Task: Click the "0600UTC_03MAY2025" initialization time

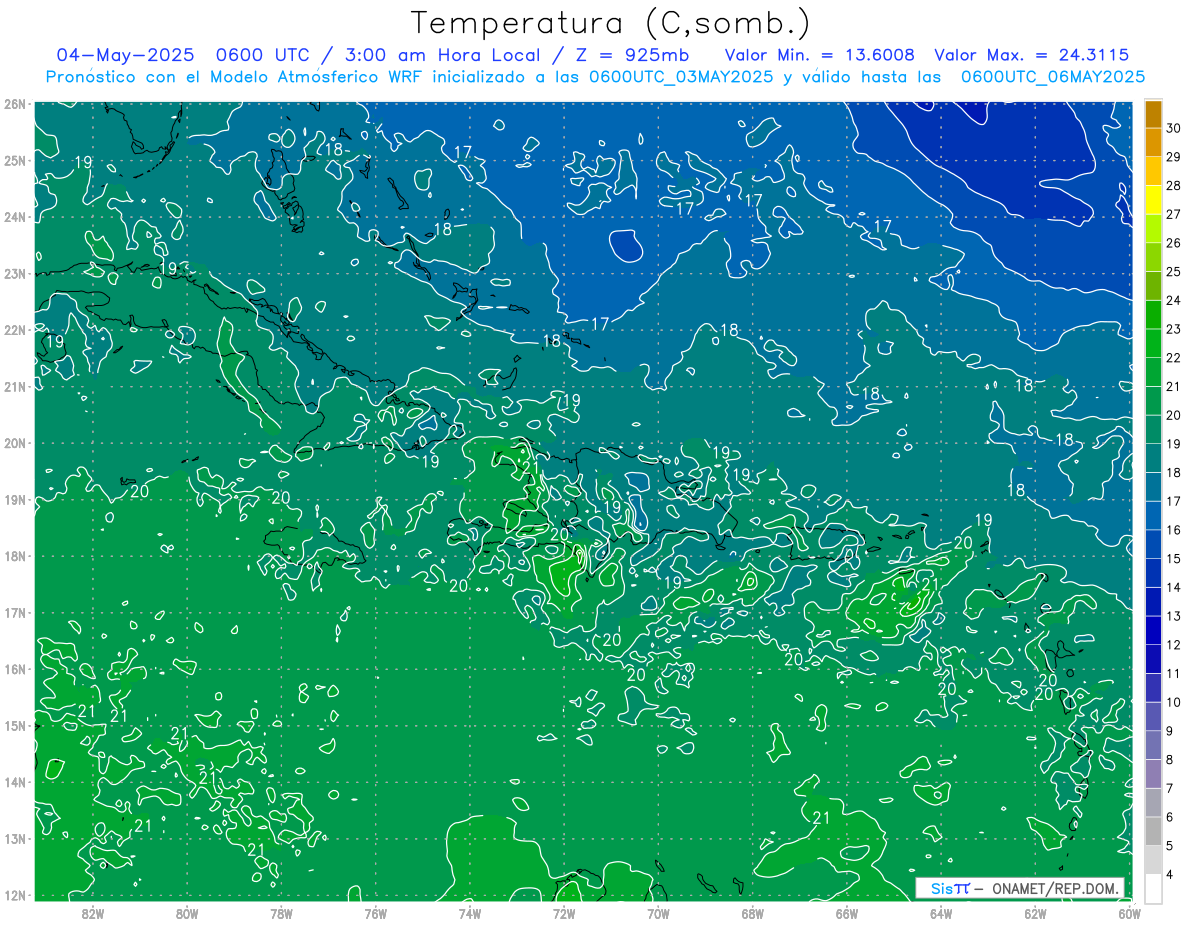Action: 681,76
